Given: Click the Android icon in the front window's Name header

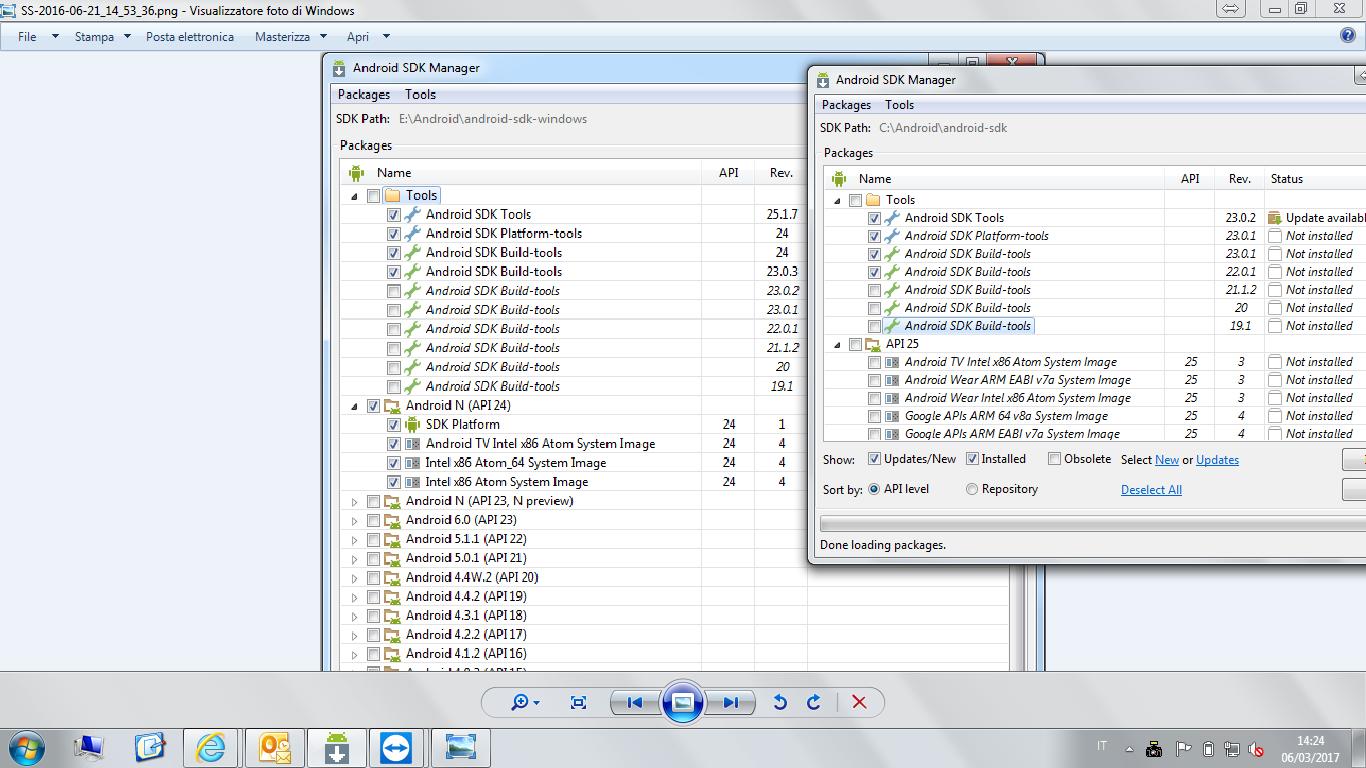Looking at the screenshot, I should coord(839,179).
